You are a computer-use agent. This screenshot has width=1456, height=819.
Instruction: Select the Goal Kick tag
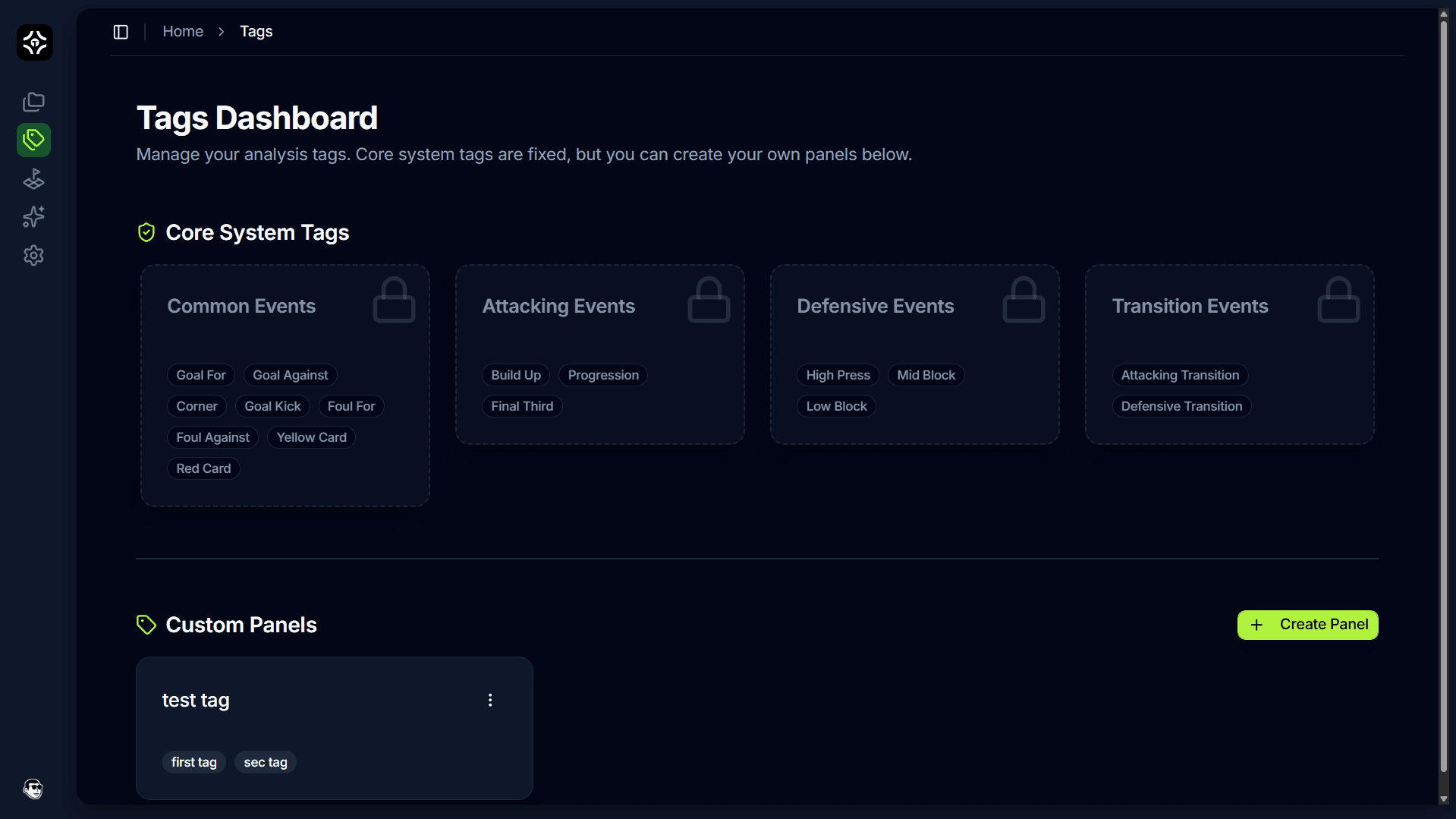point(272,406)
